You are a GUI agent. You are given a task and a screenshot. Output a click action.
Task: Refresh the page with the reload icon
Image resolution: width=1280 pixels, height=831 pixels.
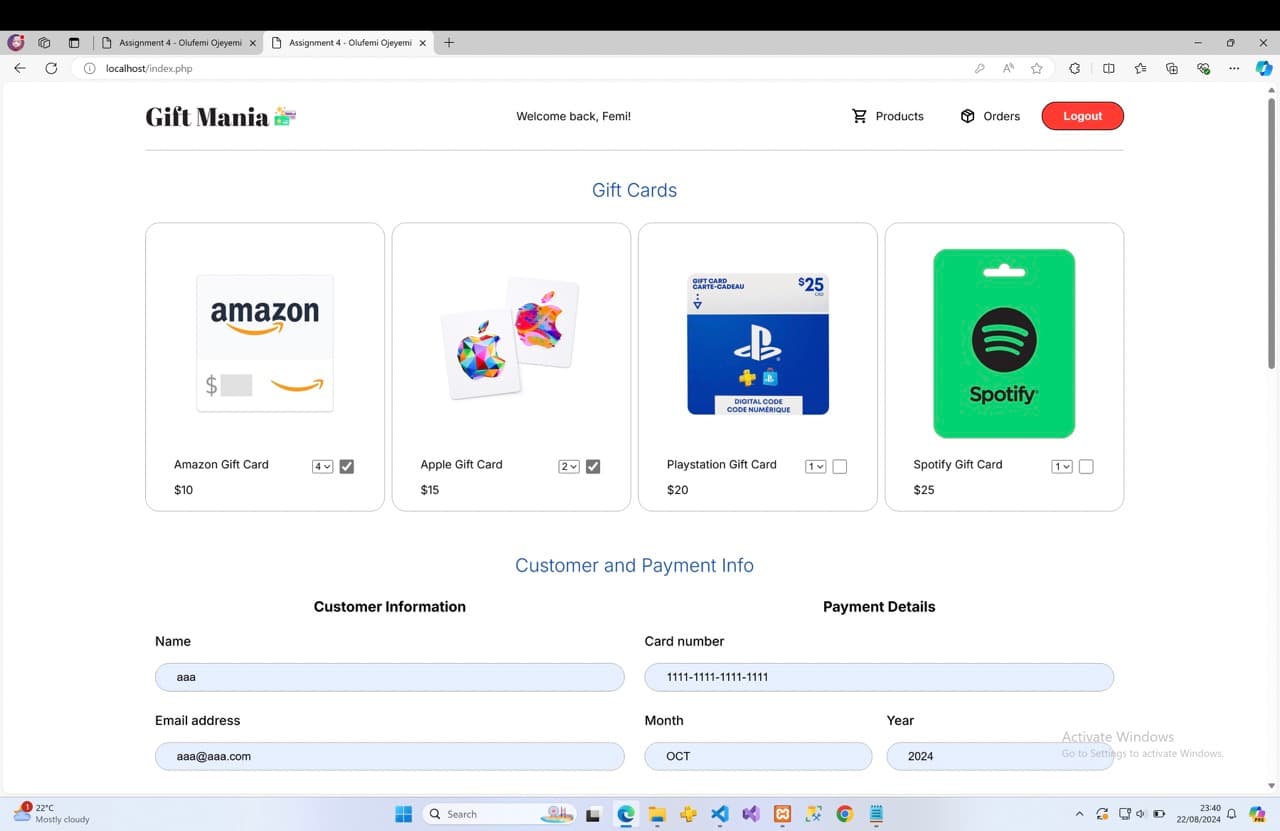[51, 68]
